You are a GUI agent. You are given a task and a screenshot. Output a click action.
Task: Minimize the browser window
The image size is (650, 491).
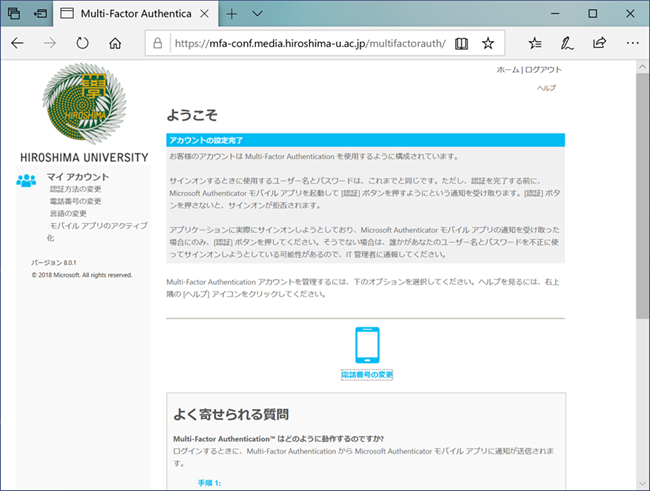click(555, 14)
